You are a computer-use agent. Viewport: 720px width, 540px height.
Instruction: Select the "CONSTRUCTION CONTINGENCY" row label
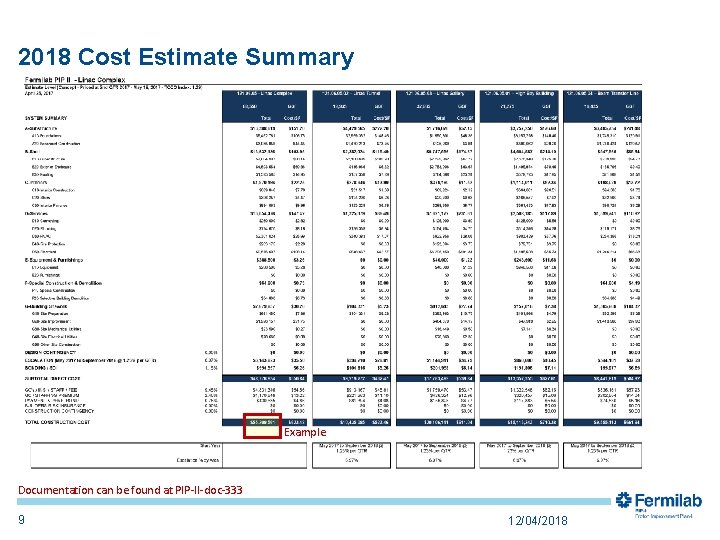[x=59, y=411]
